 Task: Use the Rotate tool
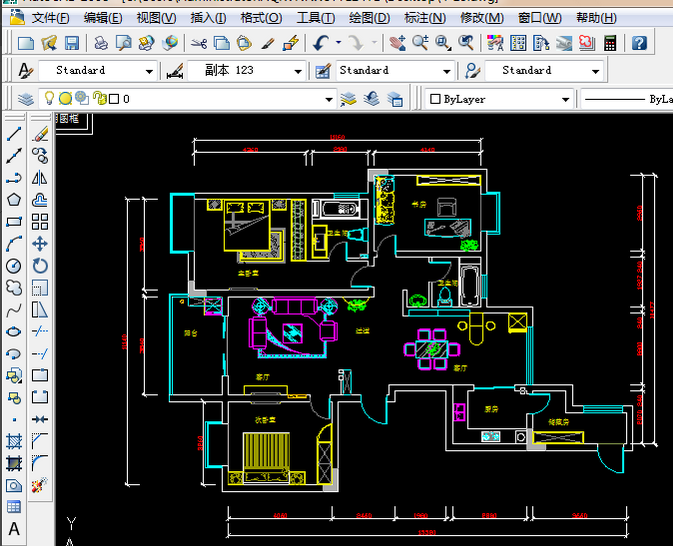[x=40, y=266]
